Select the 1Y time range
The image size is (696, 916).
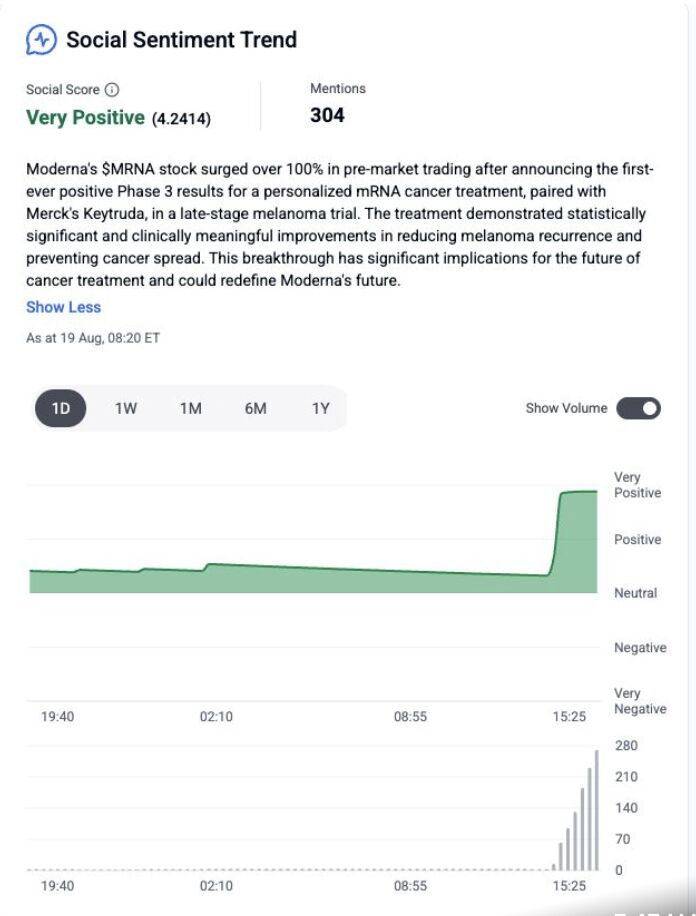320,408
